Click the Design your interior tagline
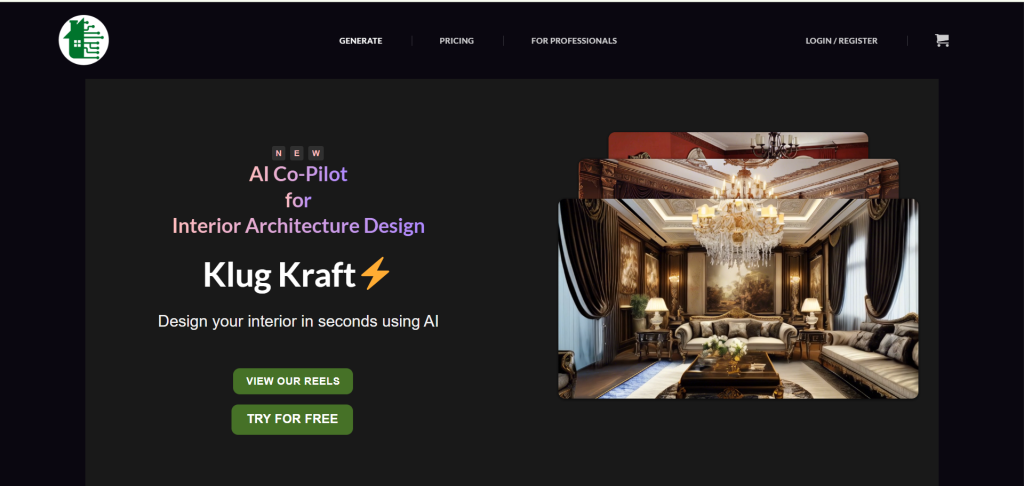 tap(298, 321)
